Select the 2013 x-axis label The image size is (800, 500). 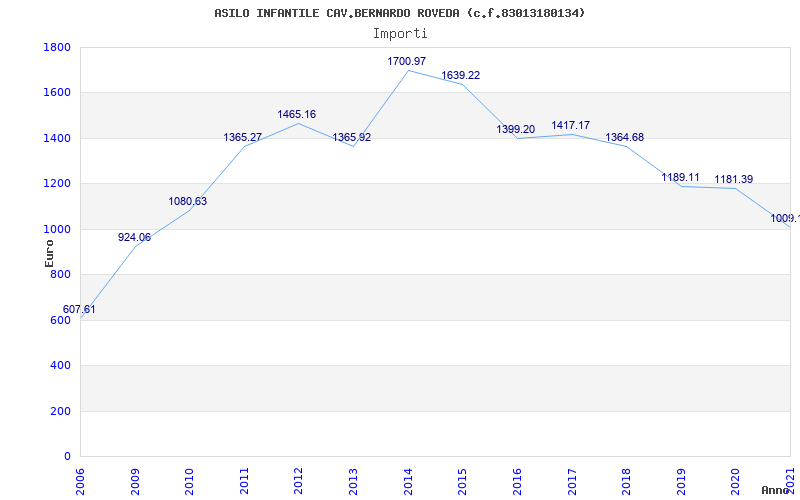(354, 482)
